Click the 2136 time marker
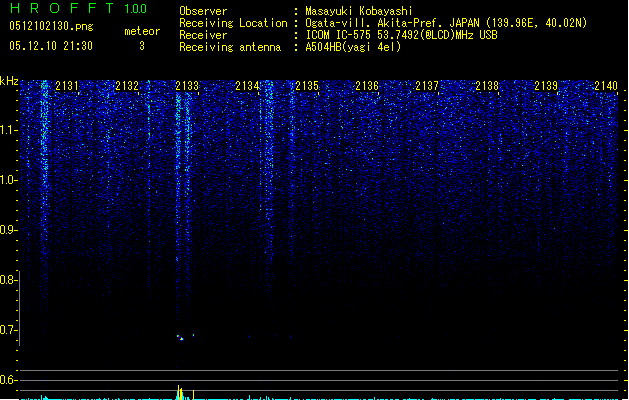629x400 pixels. coord(367,86)
